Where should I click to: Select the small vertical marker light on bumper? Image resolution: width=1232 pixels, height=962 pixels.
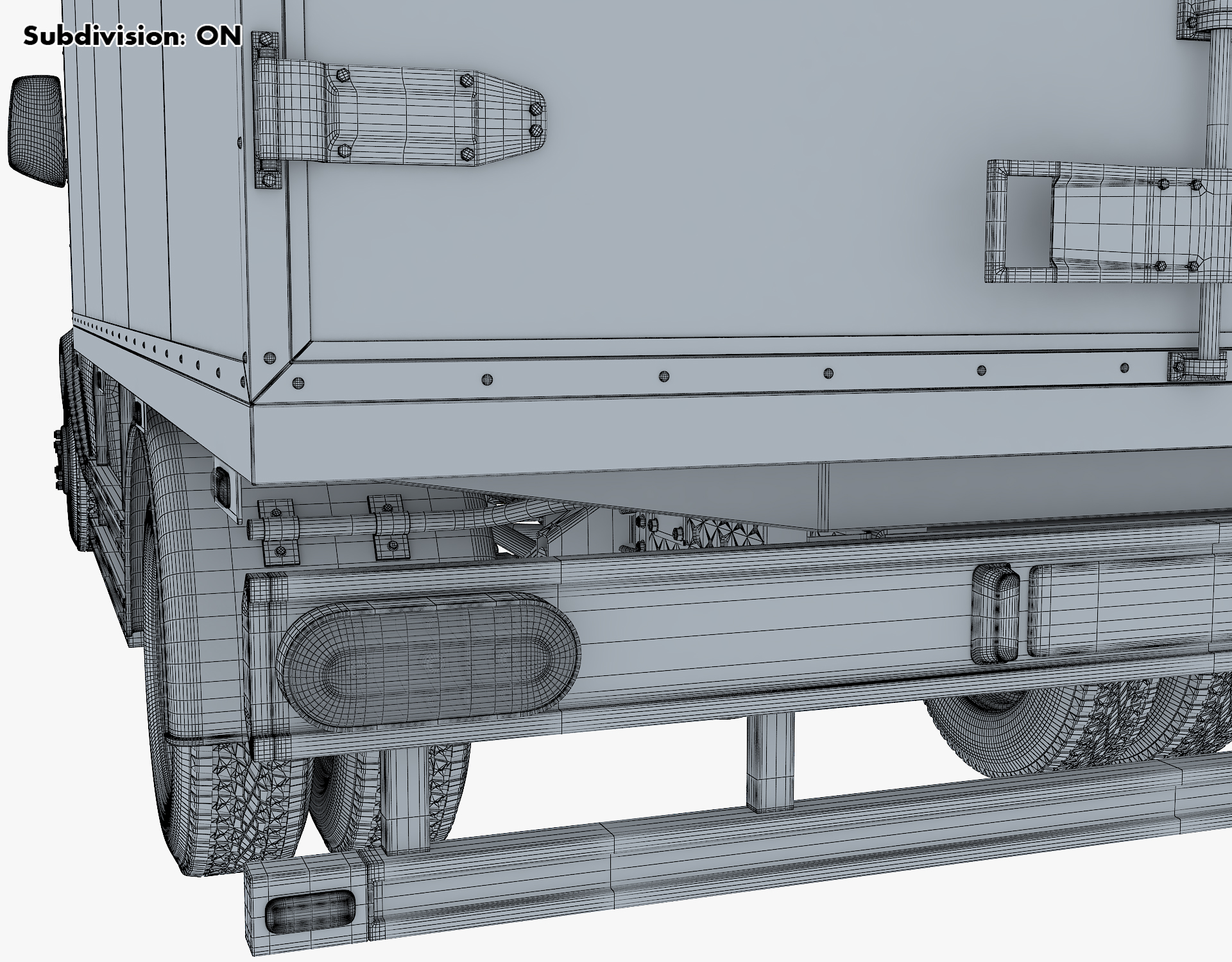coord(995,614)
